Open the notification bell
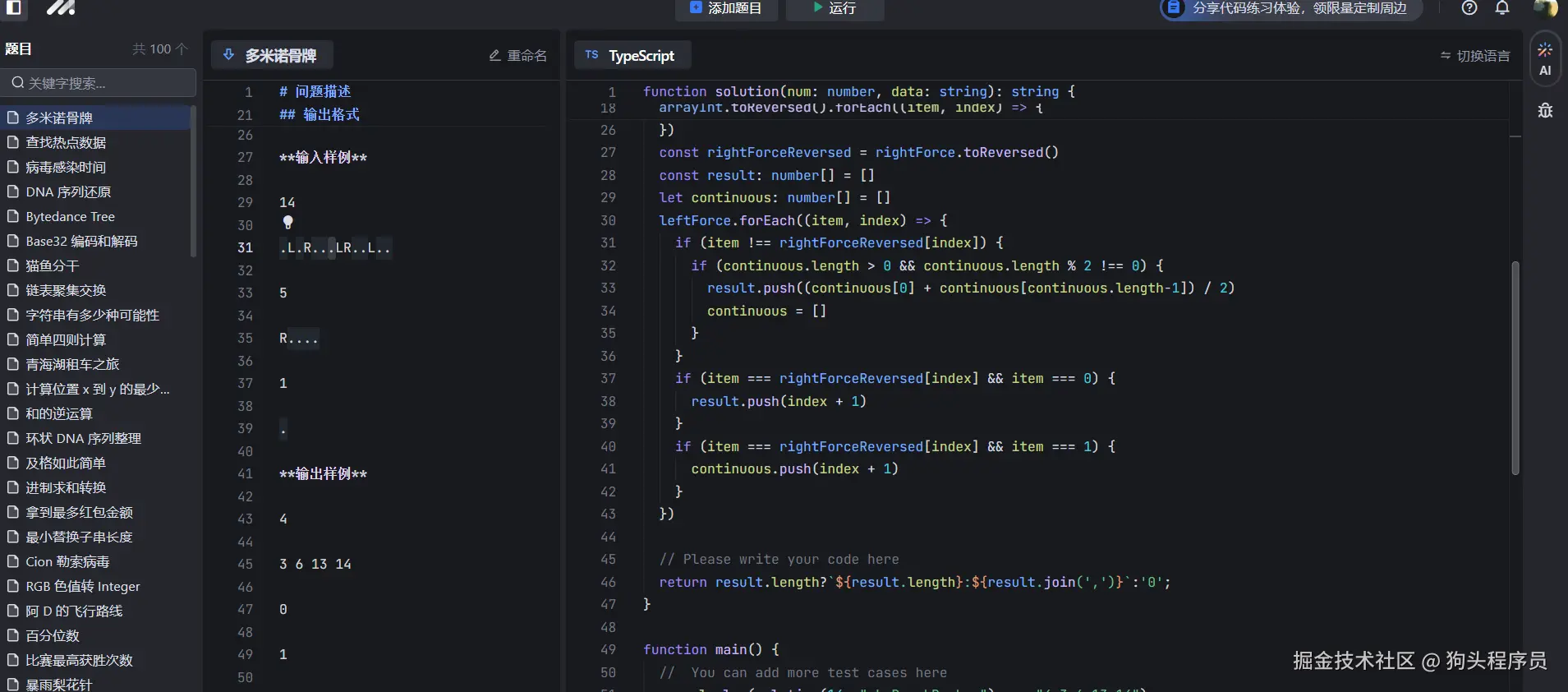The image size is (1568, 692). 1502,8
